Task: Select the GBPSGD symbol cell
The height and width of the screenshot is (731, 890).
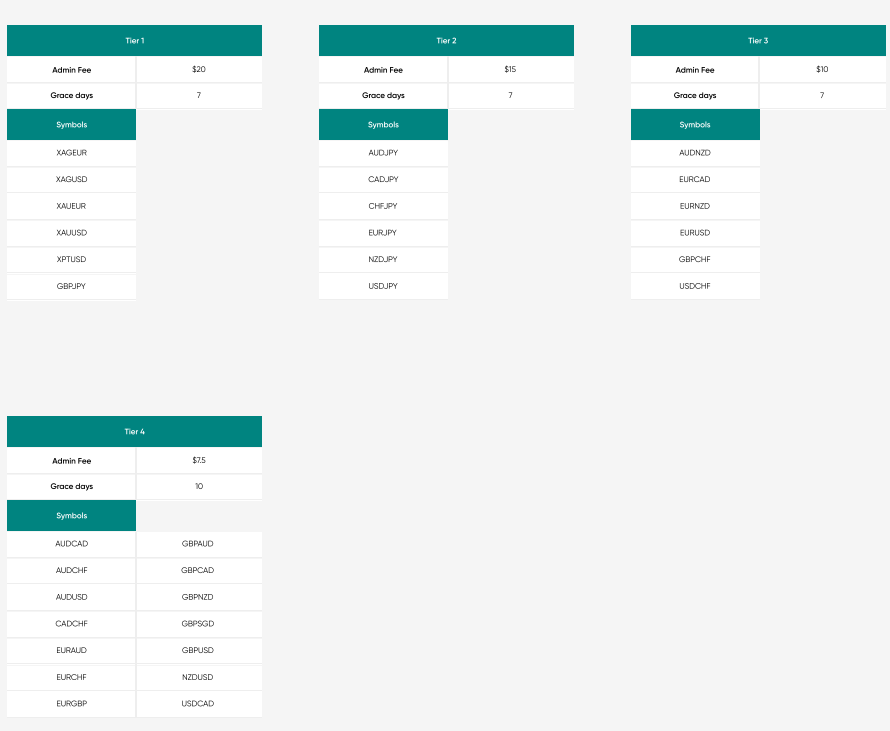Action: click(198, 624)
